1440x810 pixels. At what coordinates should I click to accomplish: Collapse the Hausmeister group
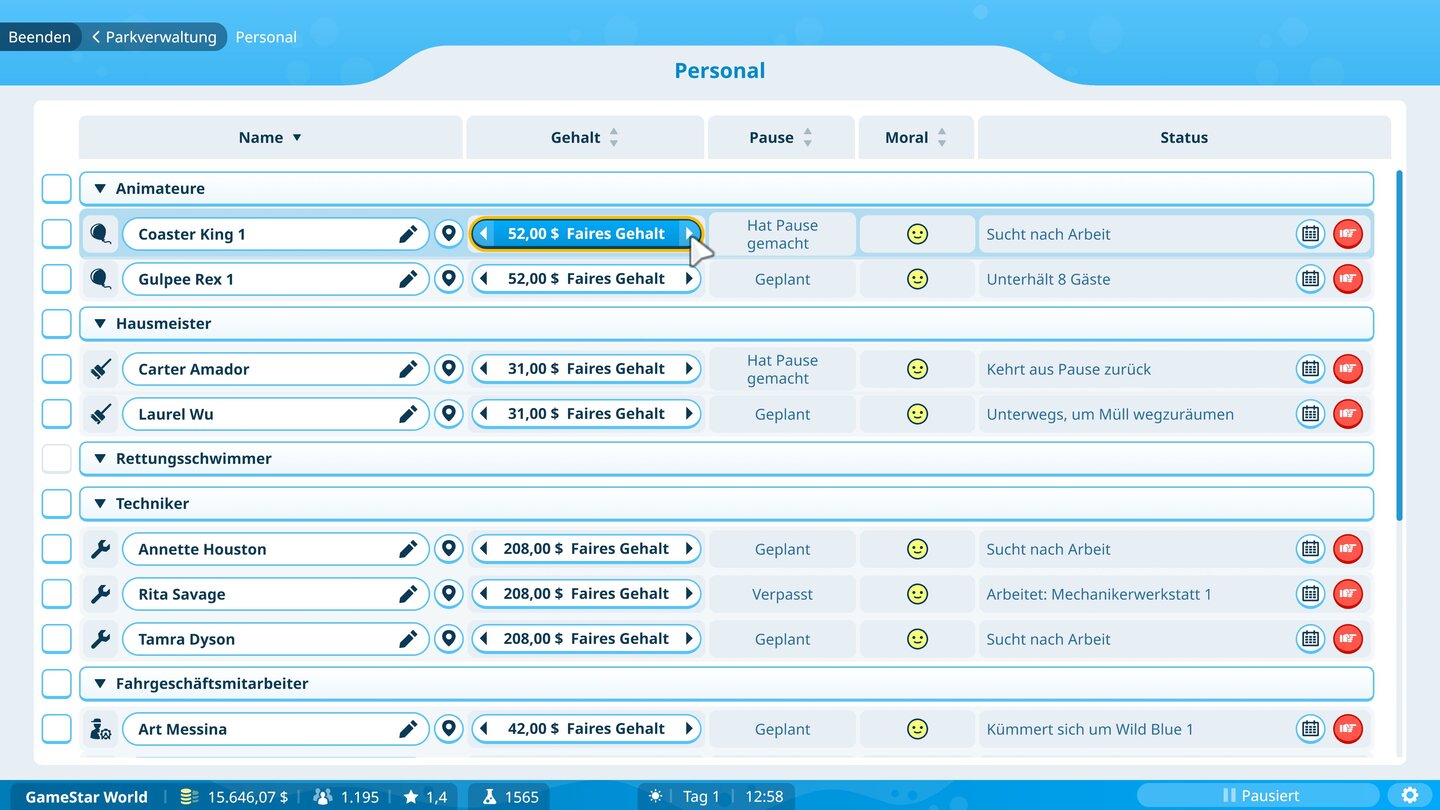100,324
